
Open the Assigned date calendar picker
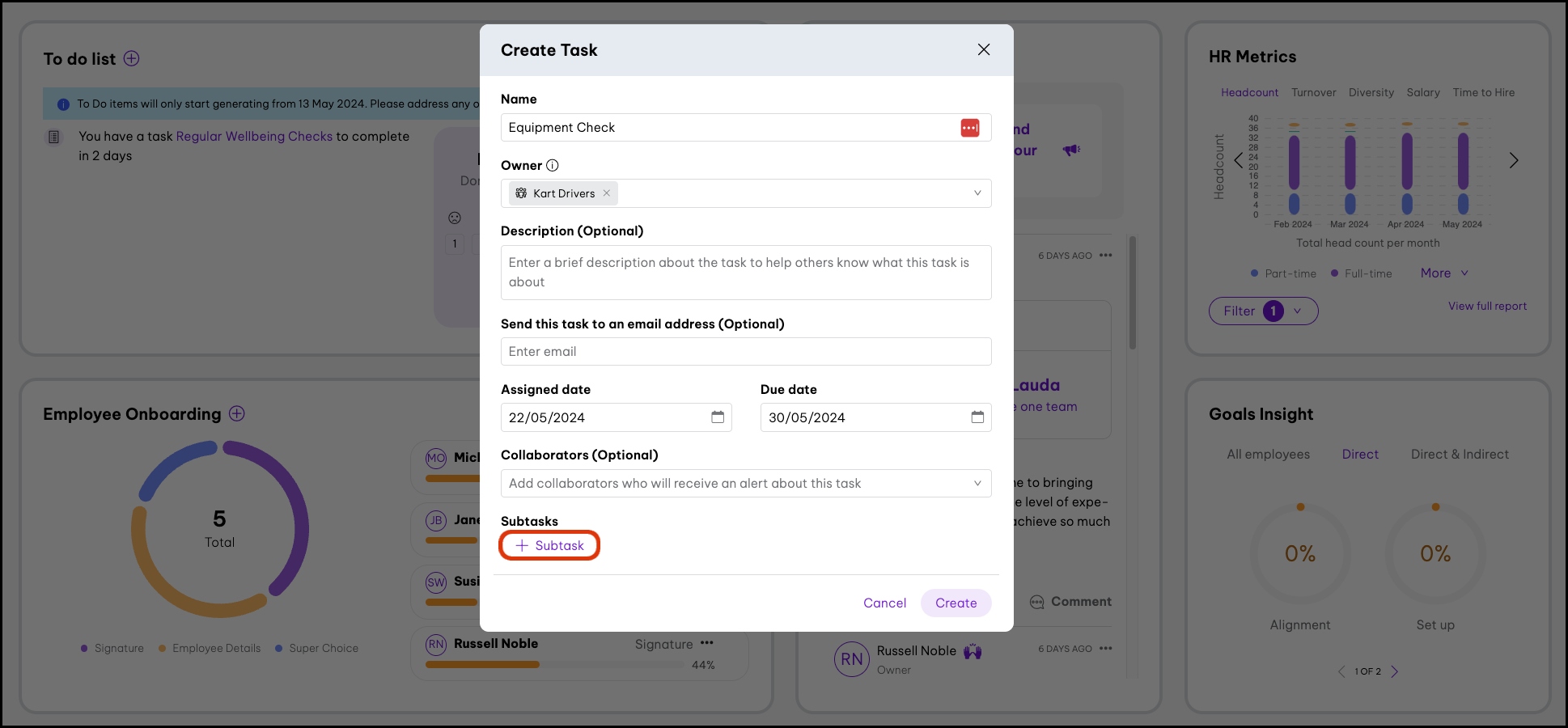(x=718, y=417)
